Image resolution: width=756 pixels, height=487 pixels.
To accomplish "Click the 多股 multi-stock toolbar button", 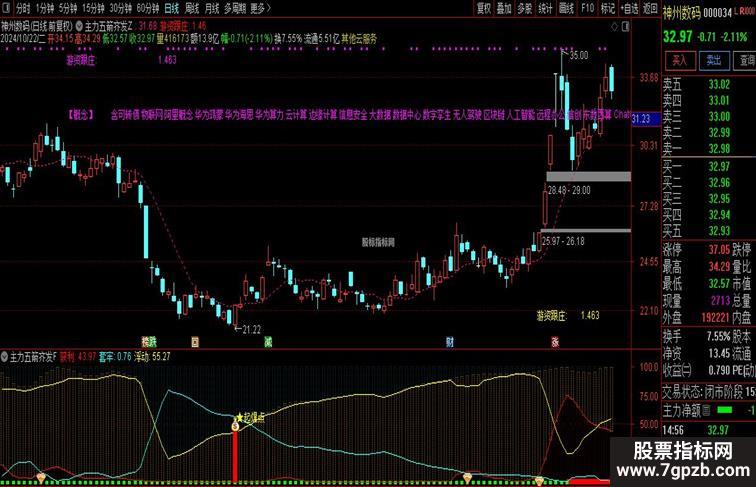I will 525,8.
